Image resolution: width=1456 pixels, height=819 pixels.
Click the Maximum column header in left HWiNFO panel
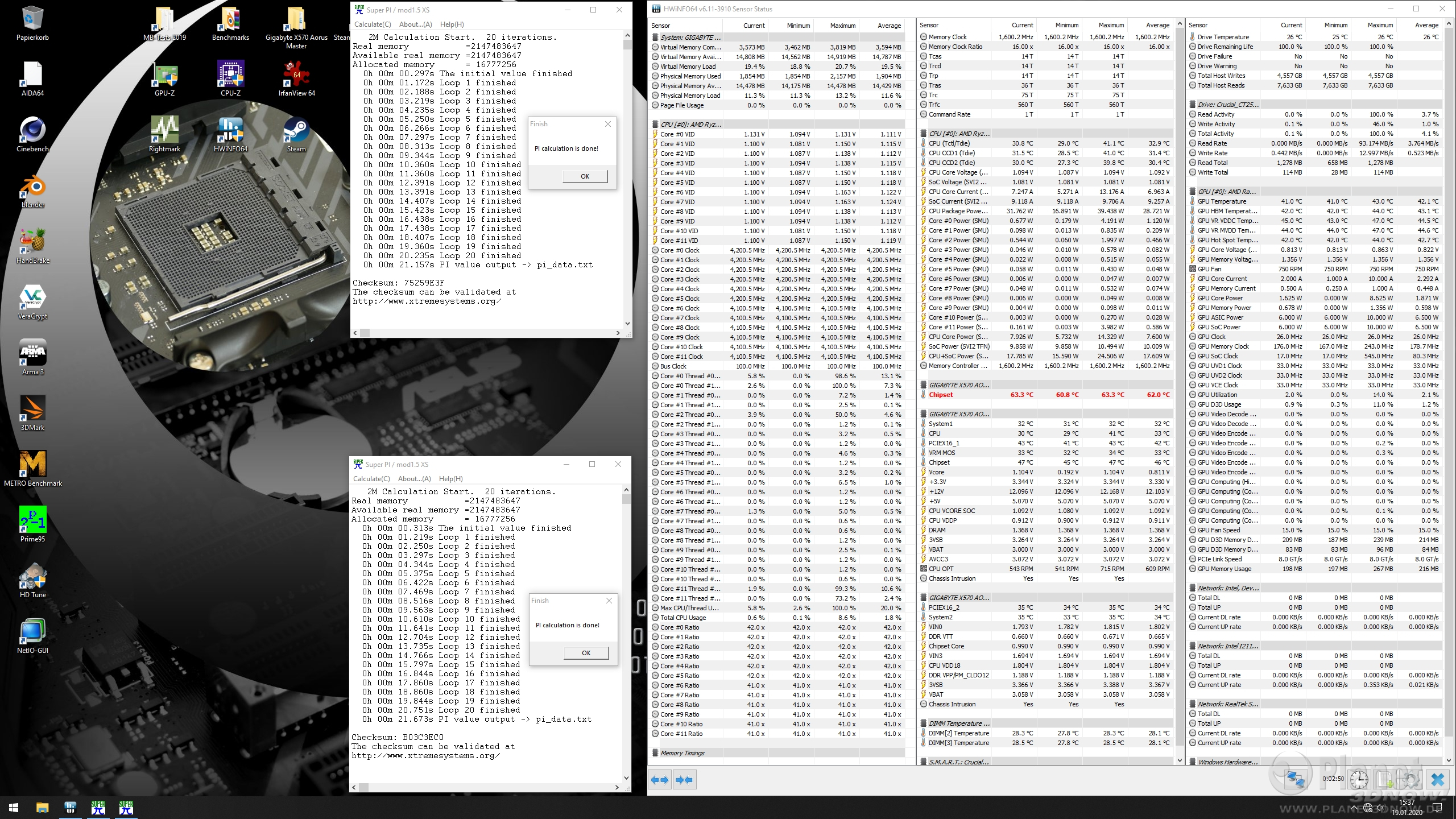pos(837,26)
